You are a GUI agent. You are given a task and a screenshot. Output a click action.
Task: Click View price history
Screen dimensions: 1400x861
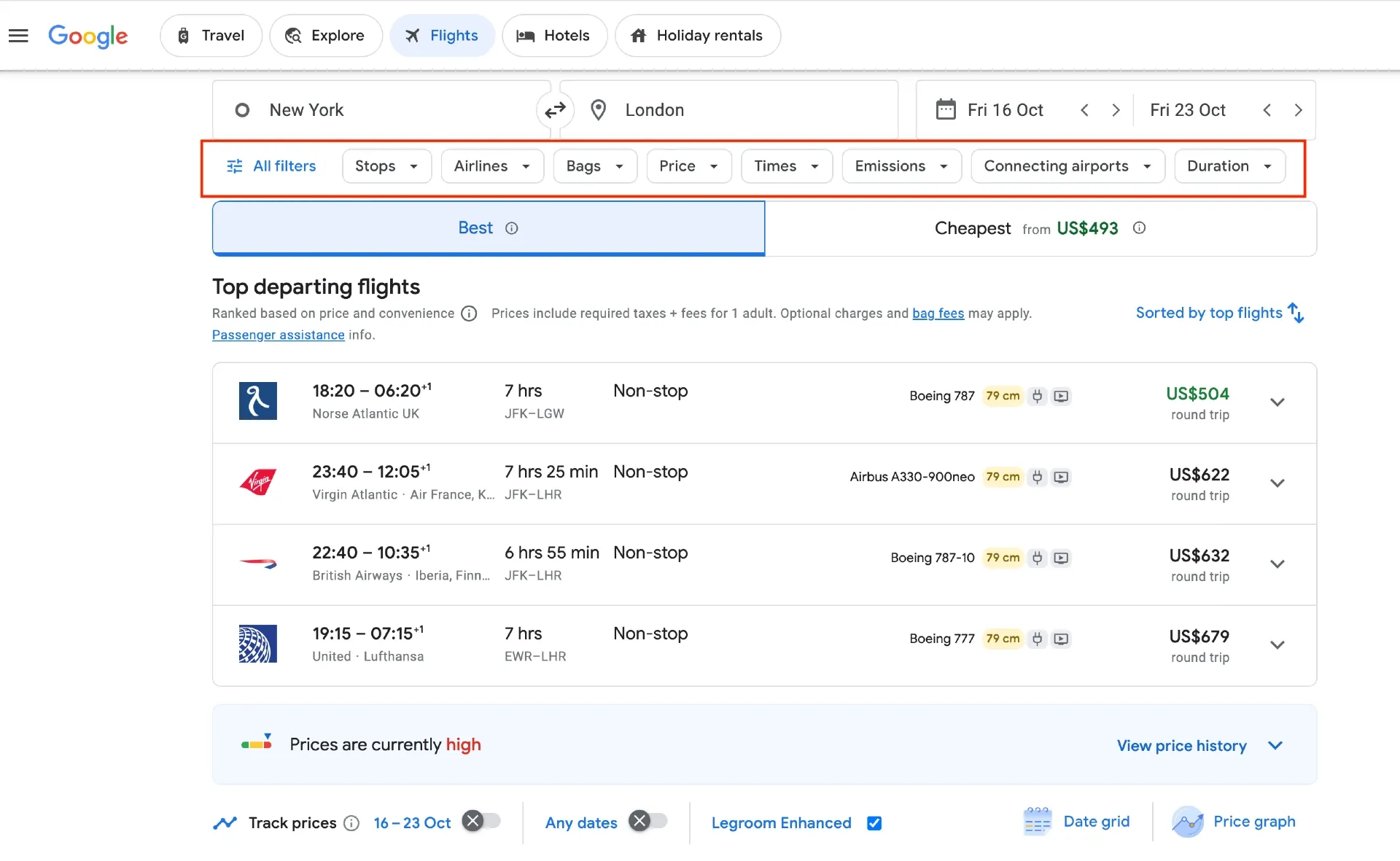tap(1181, 746)
